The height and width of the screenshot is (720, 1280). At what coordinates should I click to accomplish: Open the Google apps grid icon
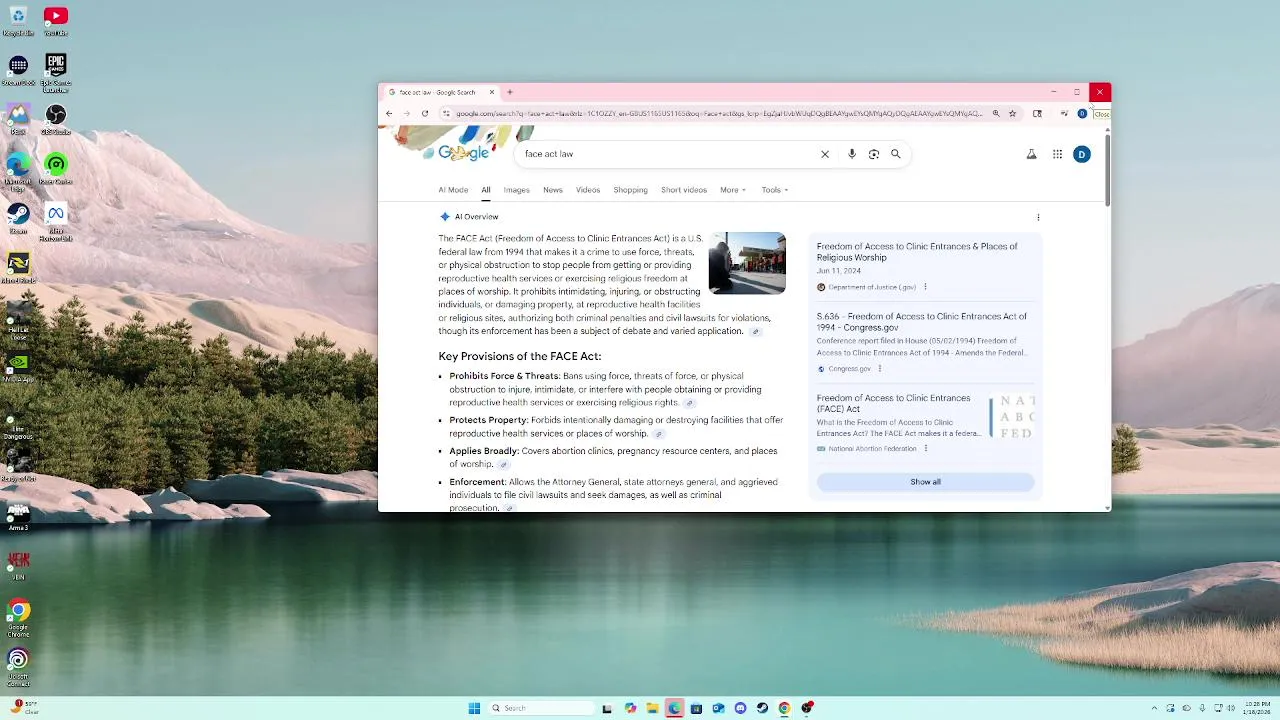1057,154
